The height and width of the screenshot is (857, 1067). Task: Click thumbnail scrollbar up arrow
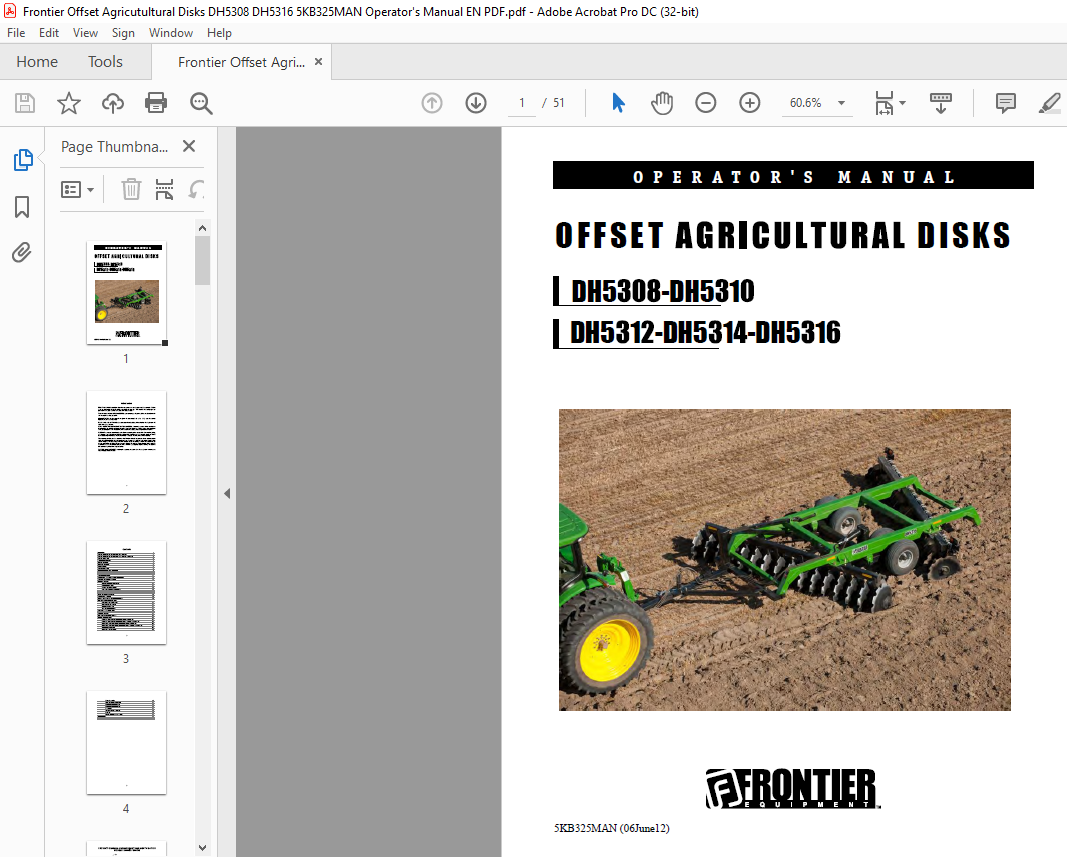click(202, 228)
